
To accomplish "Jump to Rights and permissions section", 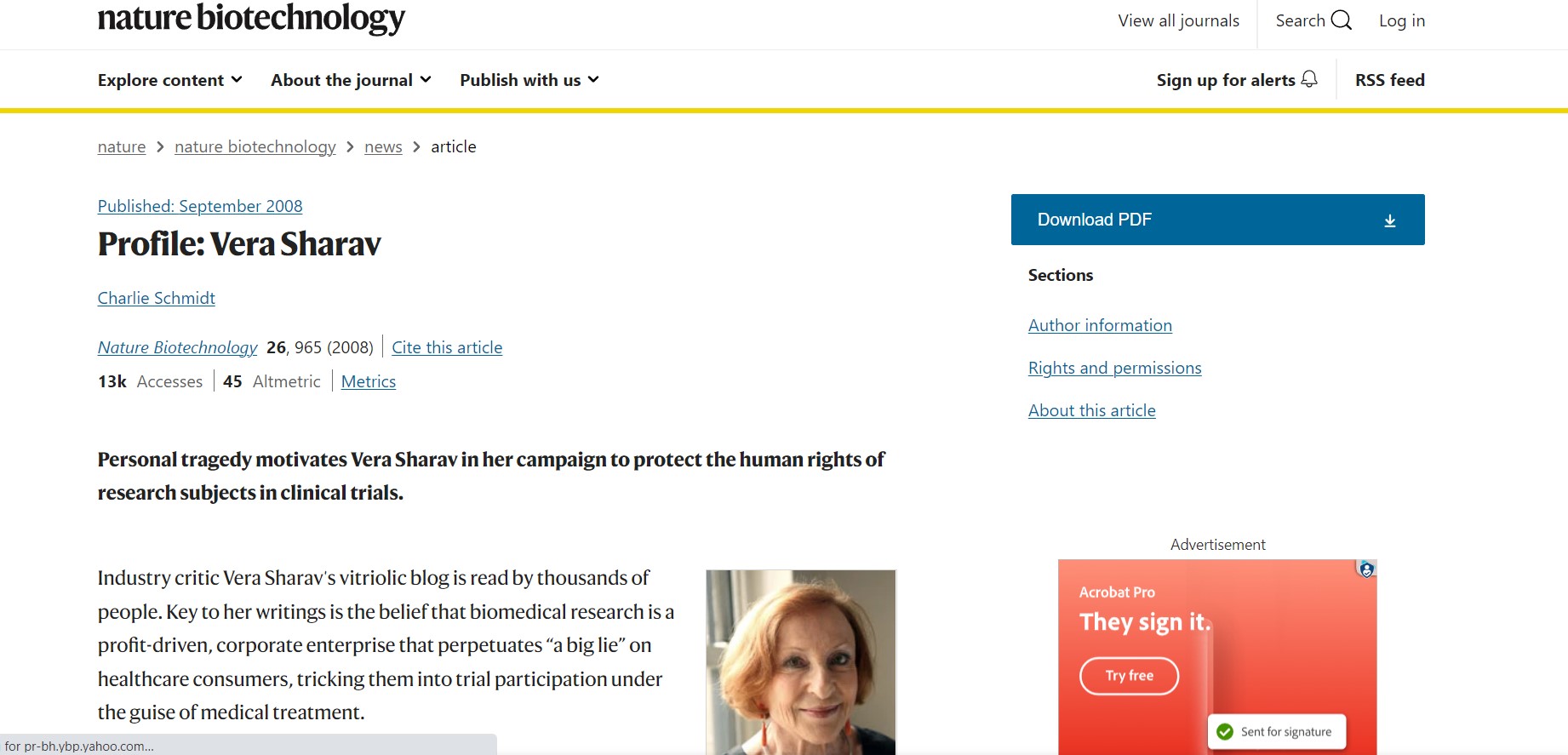I will [x=1114, y=368].
